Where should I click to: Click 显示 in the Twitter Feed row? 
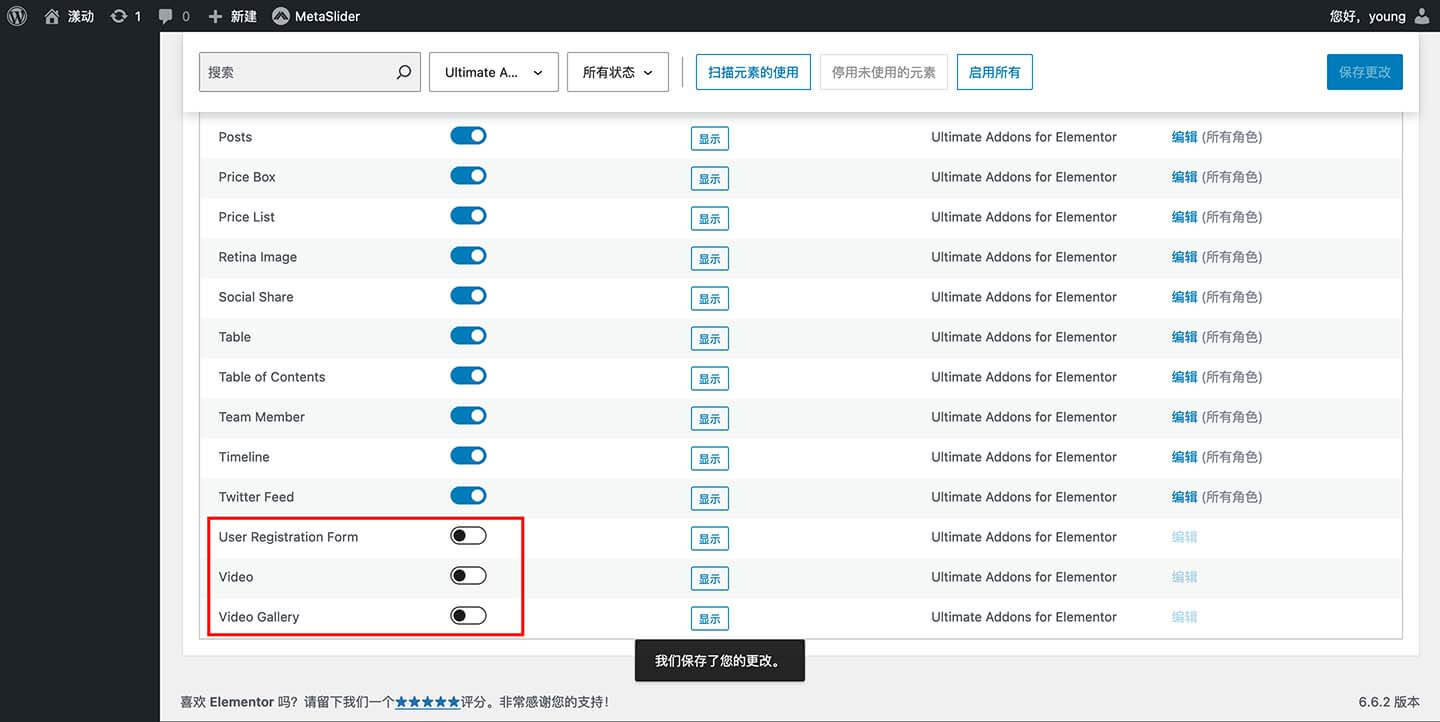click(x=710, y=499)
